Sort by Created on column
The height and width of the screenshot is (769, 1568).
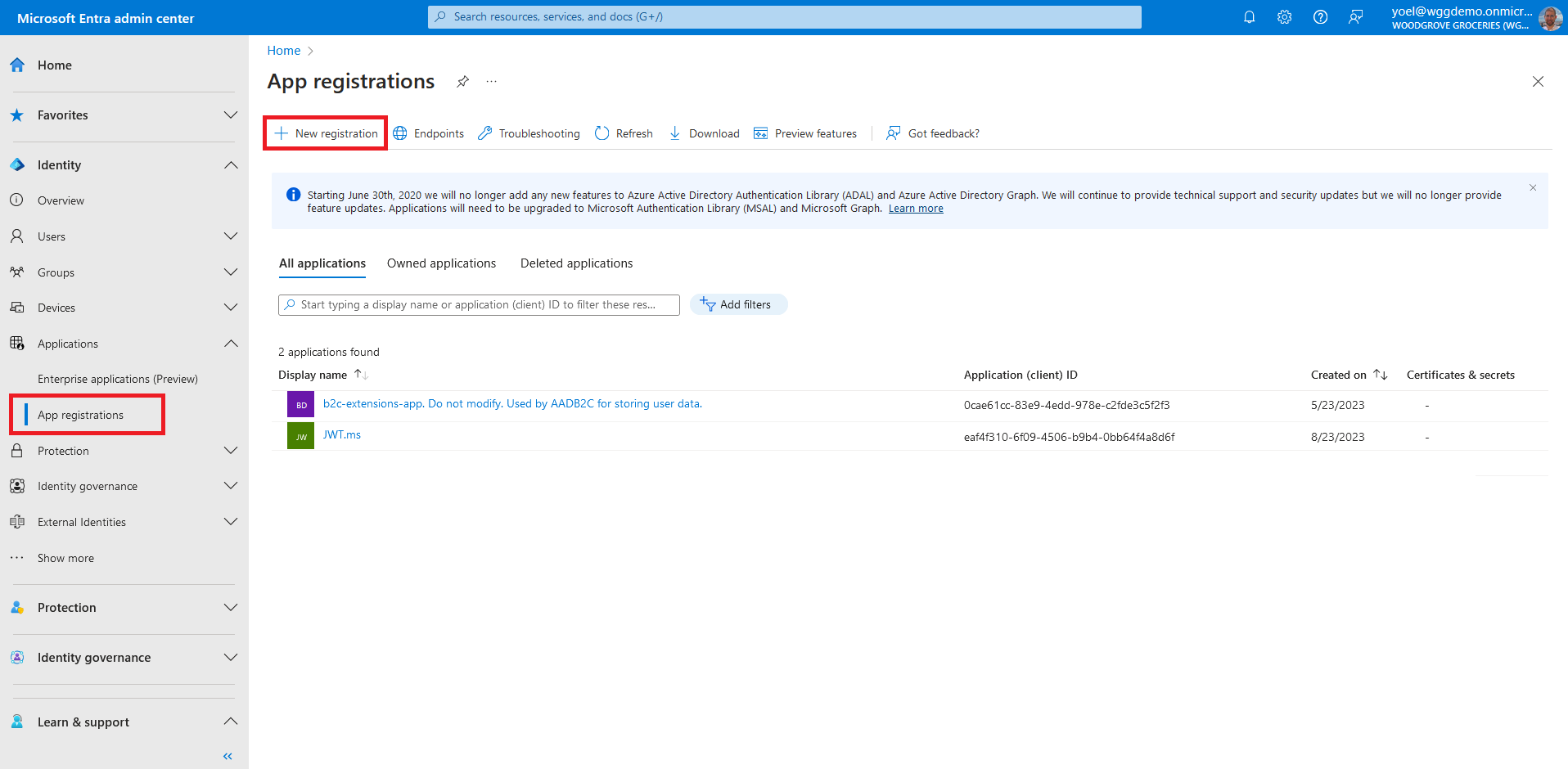(x=1380, y=375)
